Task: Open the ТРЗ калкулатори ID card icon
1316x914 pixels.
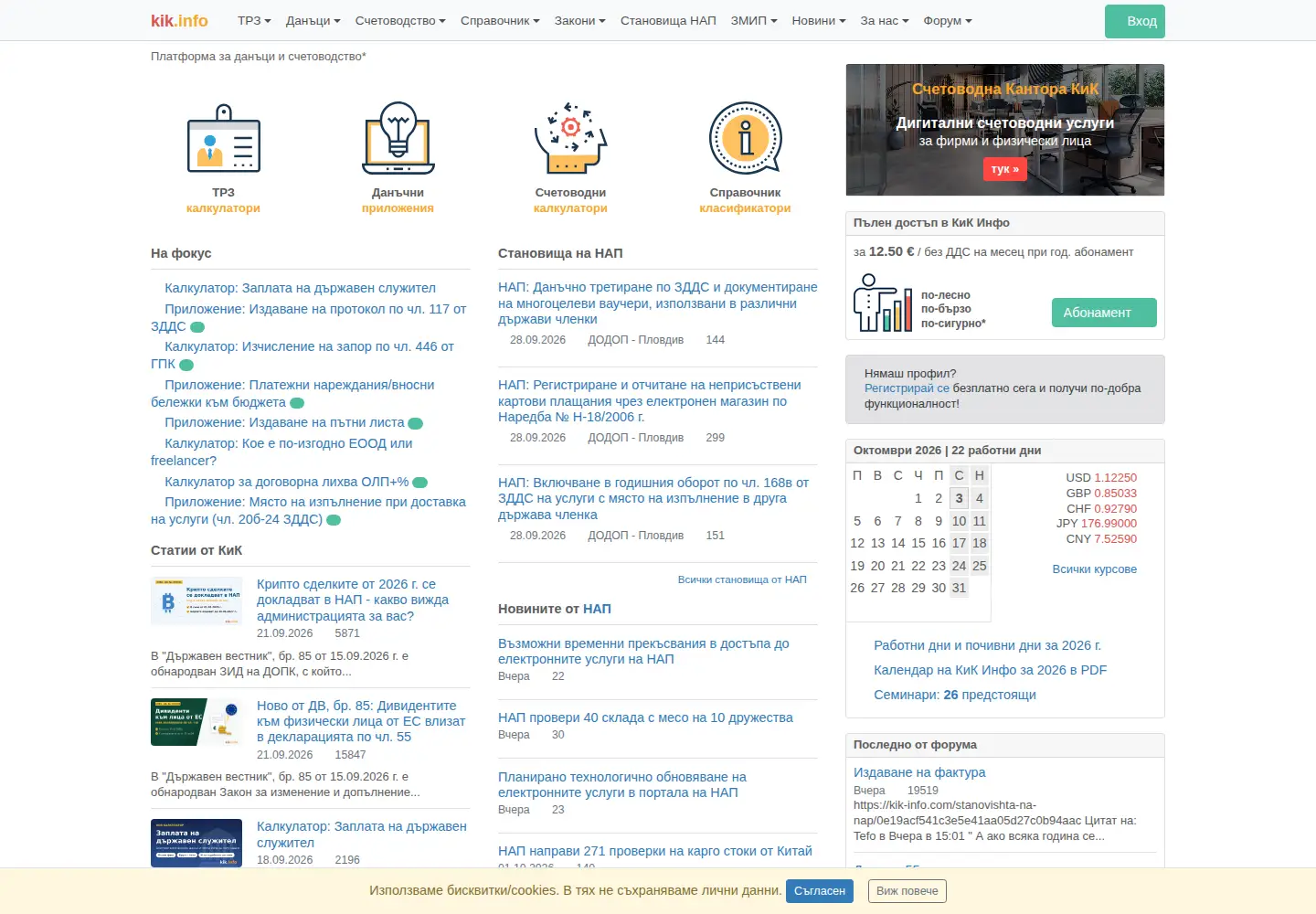Action: [224, 138]
